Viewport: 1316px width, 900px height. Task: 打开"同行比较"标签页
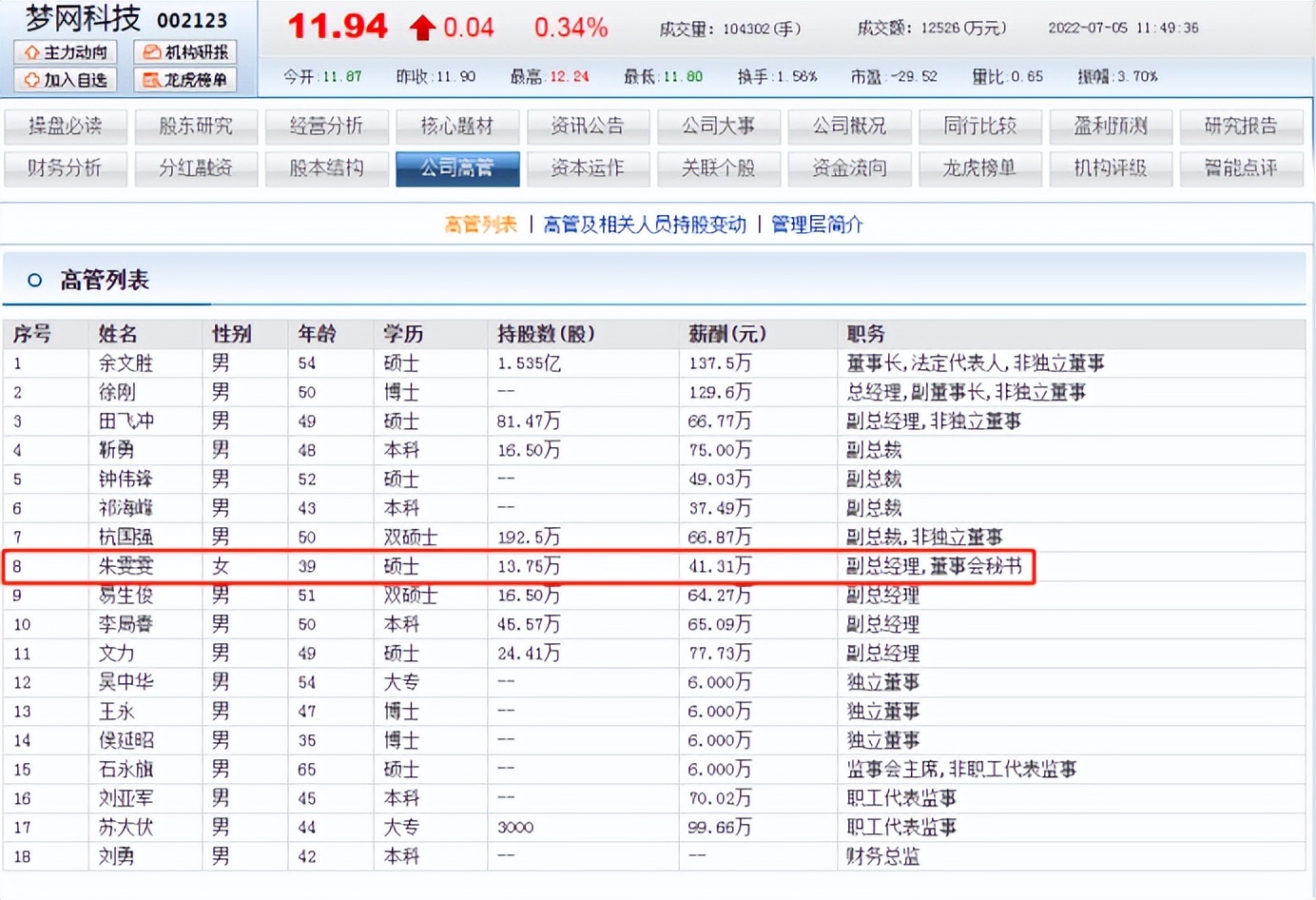coord(979,126)
